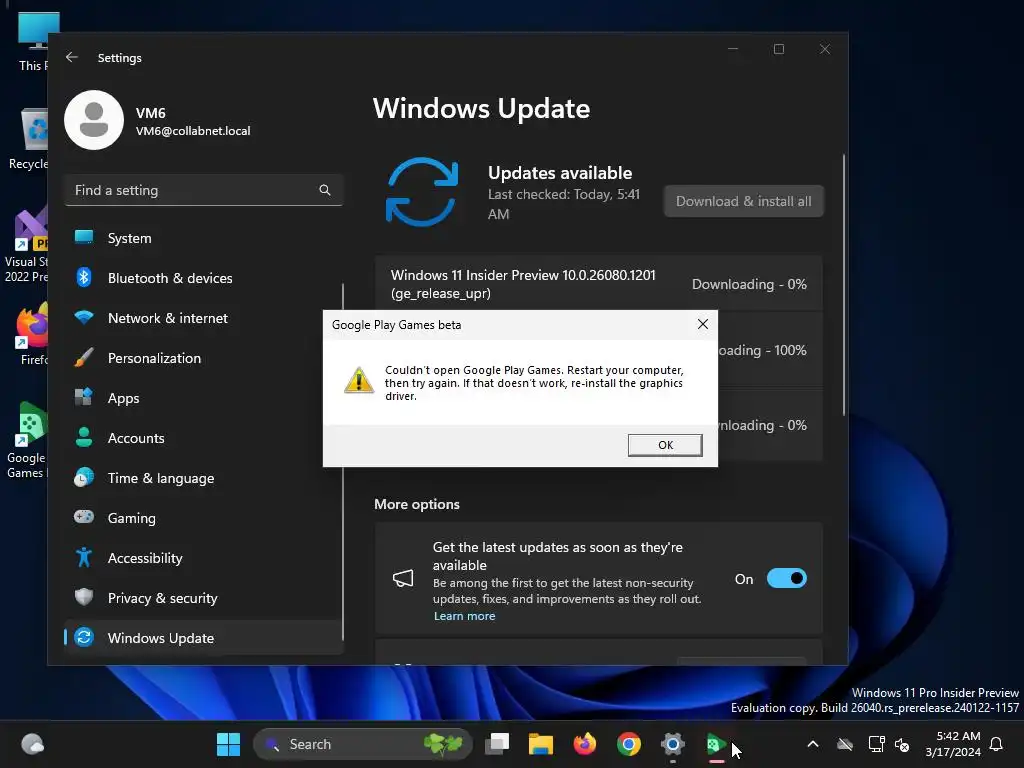Open Network & internet settings
This screenshot has width=1024, height=768.
(x=204, y=318)
